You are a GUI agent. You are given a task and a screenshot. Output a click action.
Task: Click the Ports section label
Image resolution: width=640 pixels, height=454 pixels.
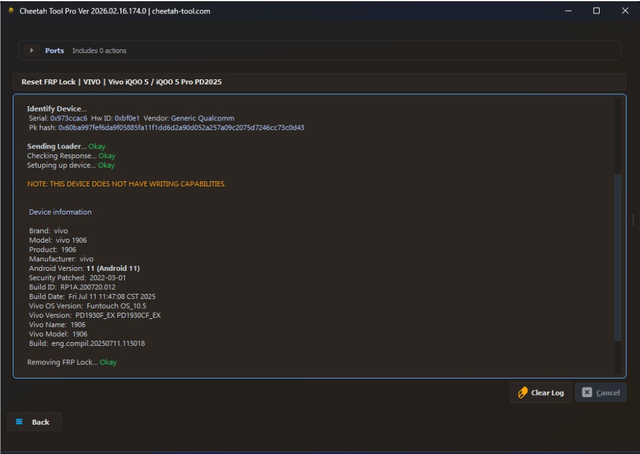pyautogui.click(x=54, y=50)
